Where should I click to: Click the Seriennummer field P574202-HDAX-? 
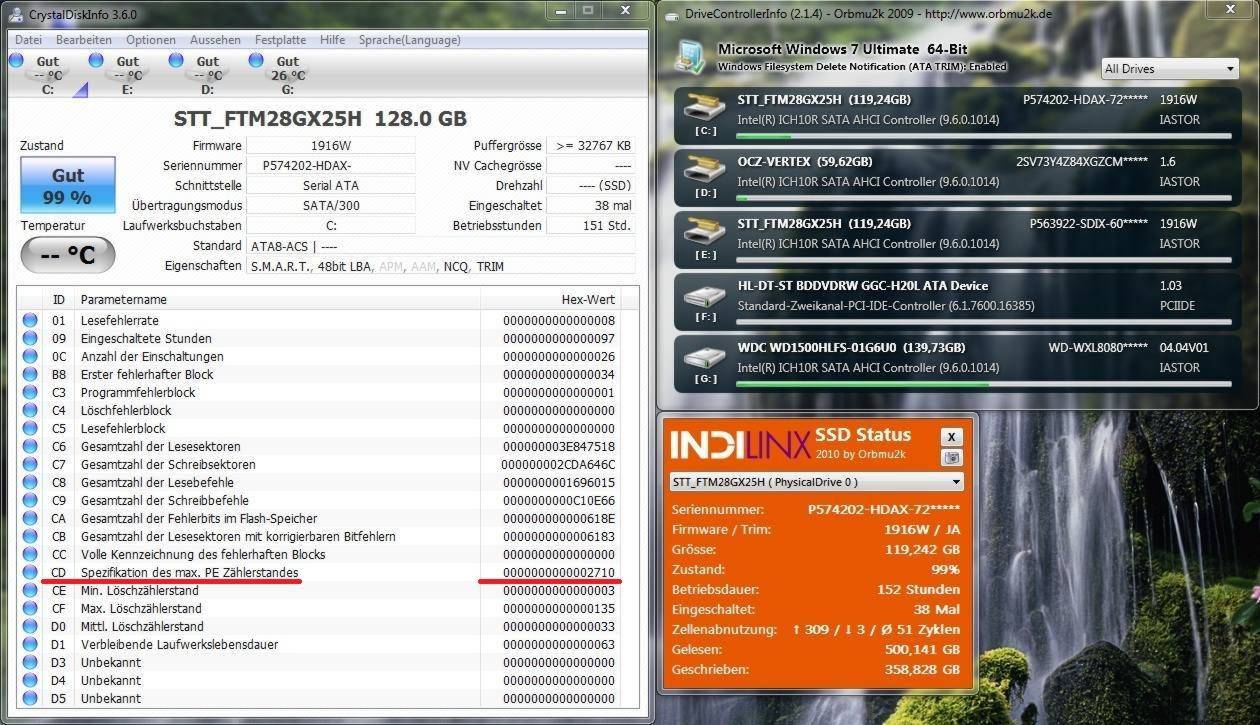click(x=330, y=165)
